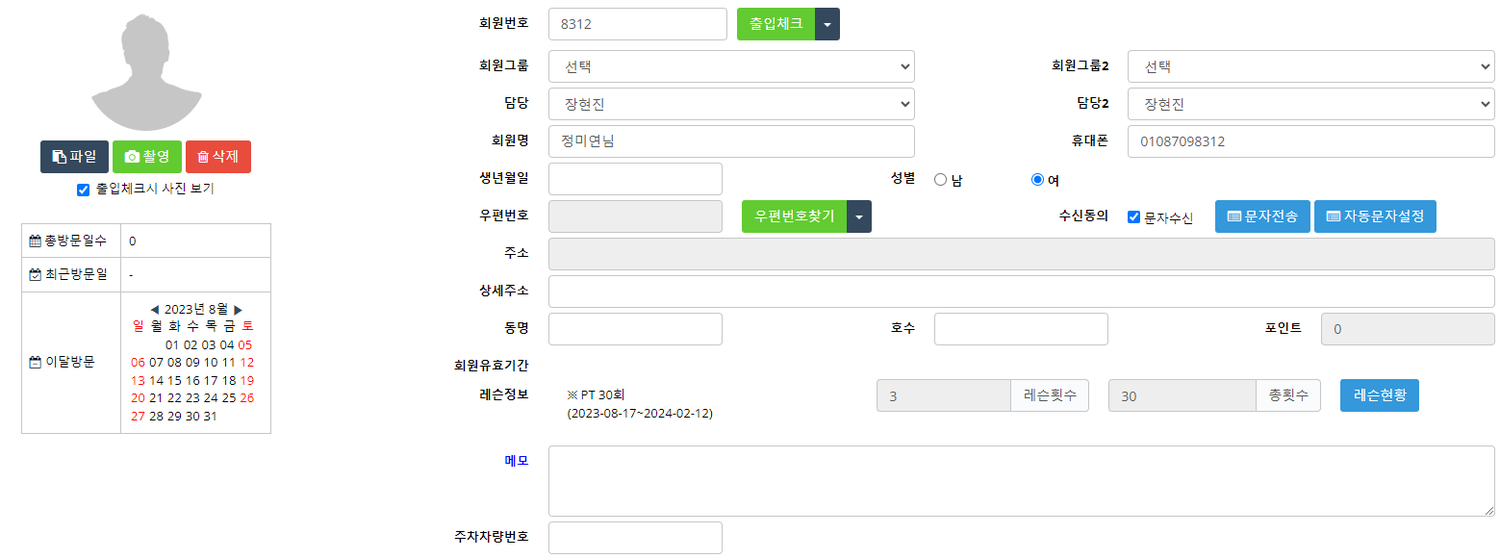Click the green 출입체크 button
This screenshot has width=1500, height=559.
pyautogui.click(x=776, y=24)
